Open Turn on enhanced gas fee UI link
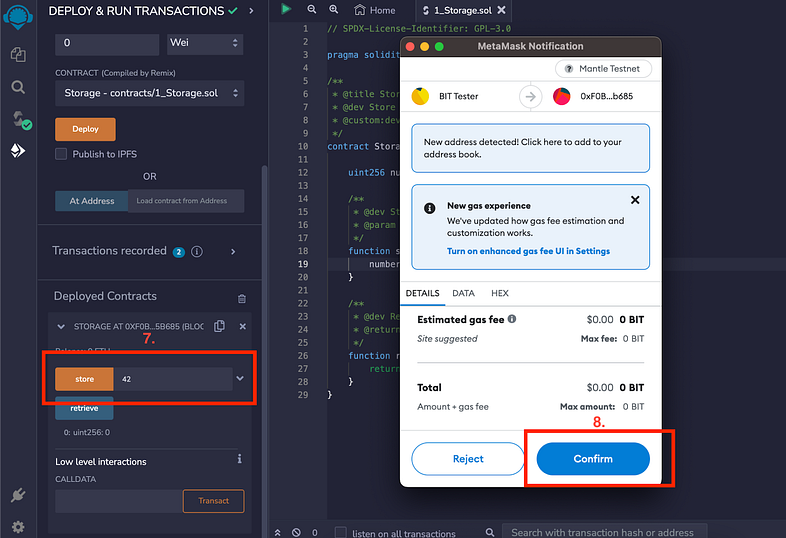 coord(528,251)
